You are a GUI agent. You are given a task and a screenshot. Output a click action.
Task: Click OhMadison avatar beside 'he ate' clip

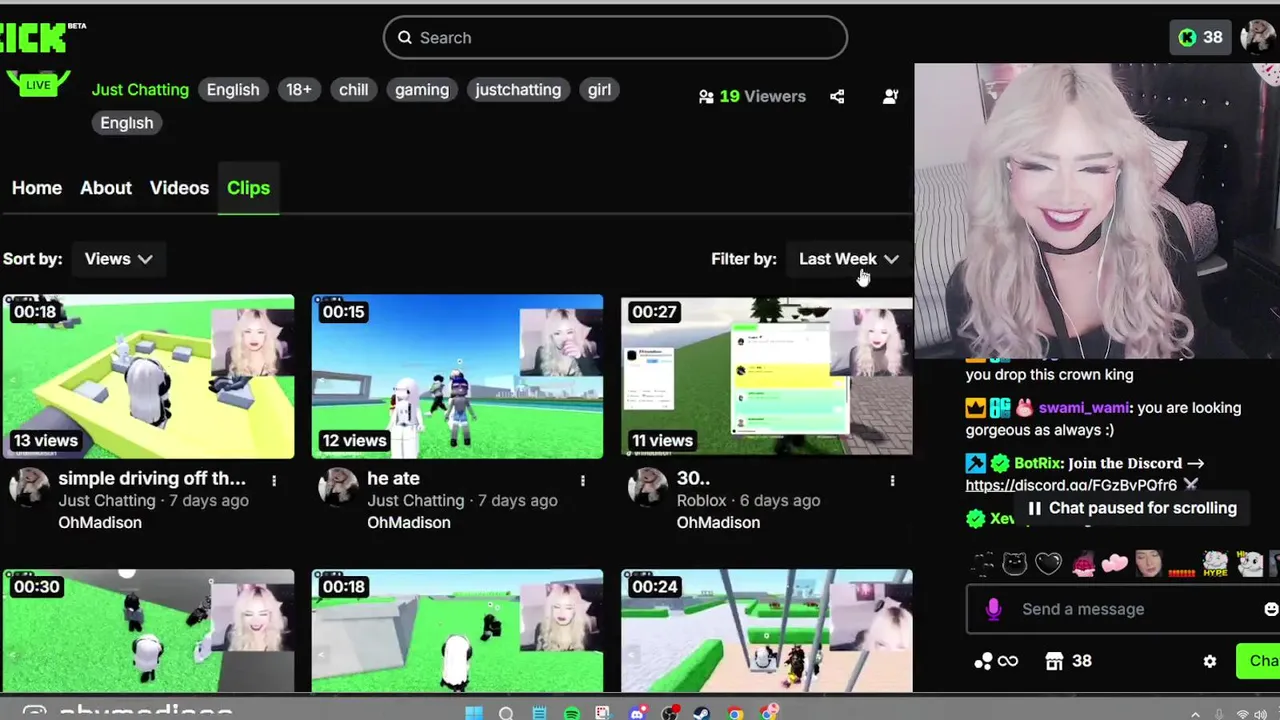click(x=338, y=487)
